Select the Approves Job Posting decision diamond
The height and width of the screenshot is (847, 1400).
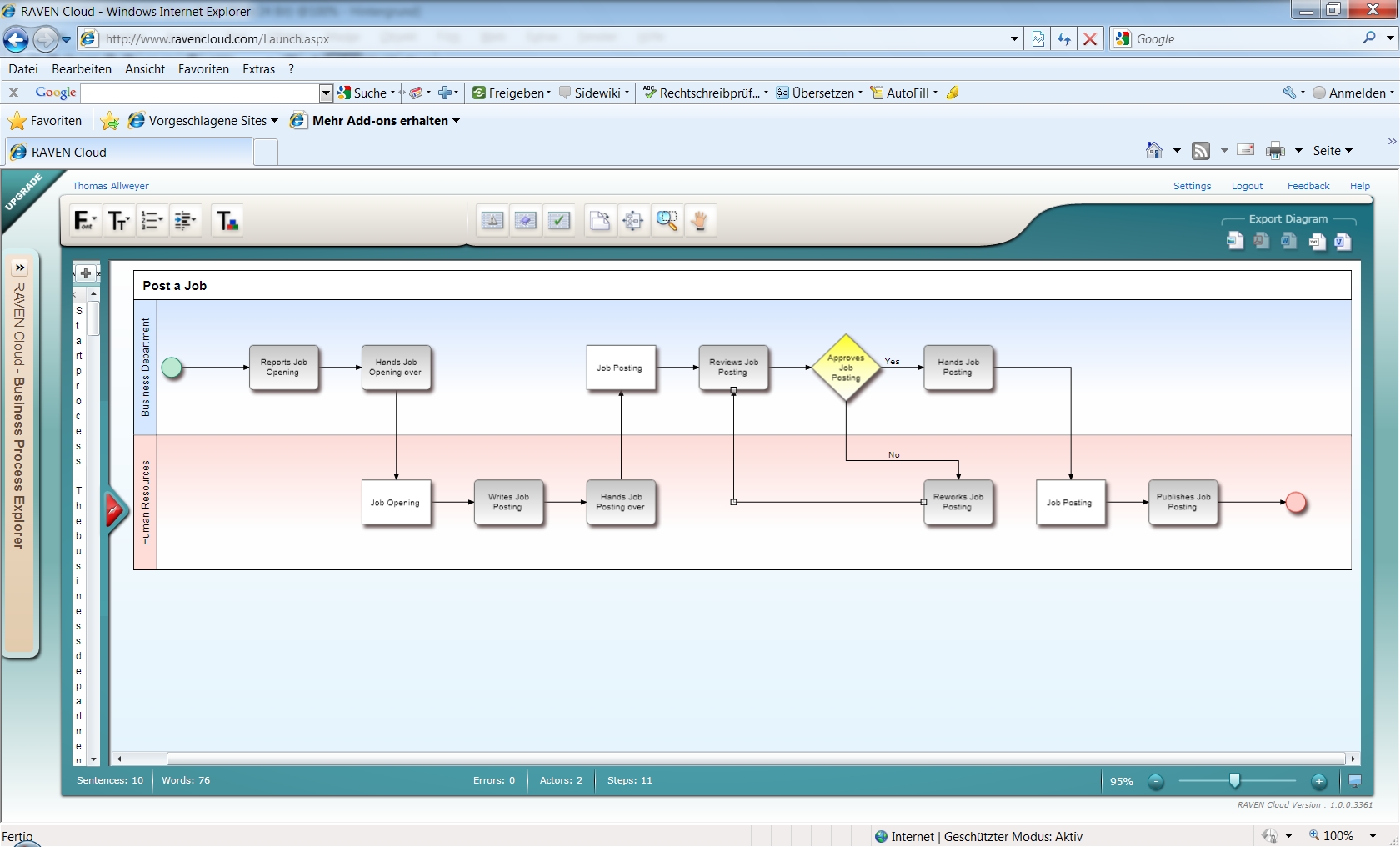pos(846,368)
